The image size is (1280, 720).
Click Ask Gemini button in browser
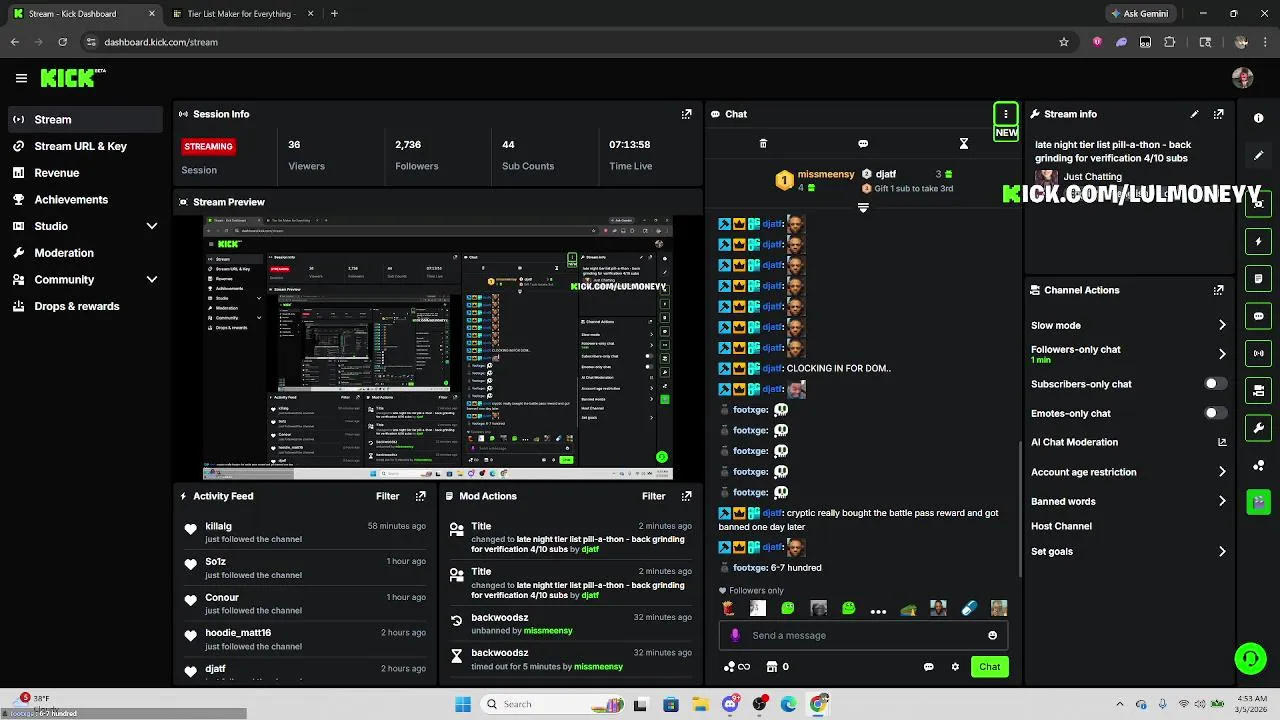coord(1141,14)
